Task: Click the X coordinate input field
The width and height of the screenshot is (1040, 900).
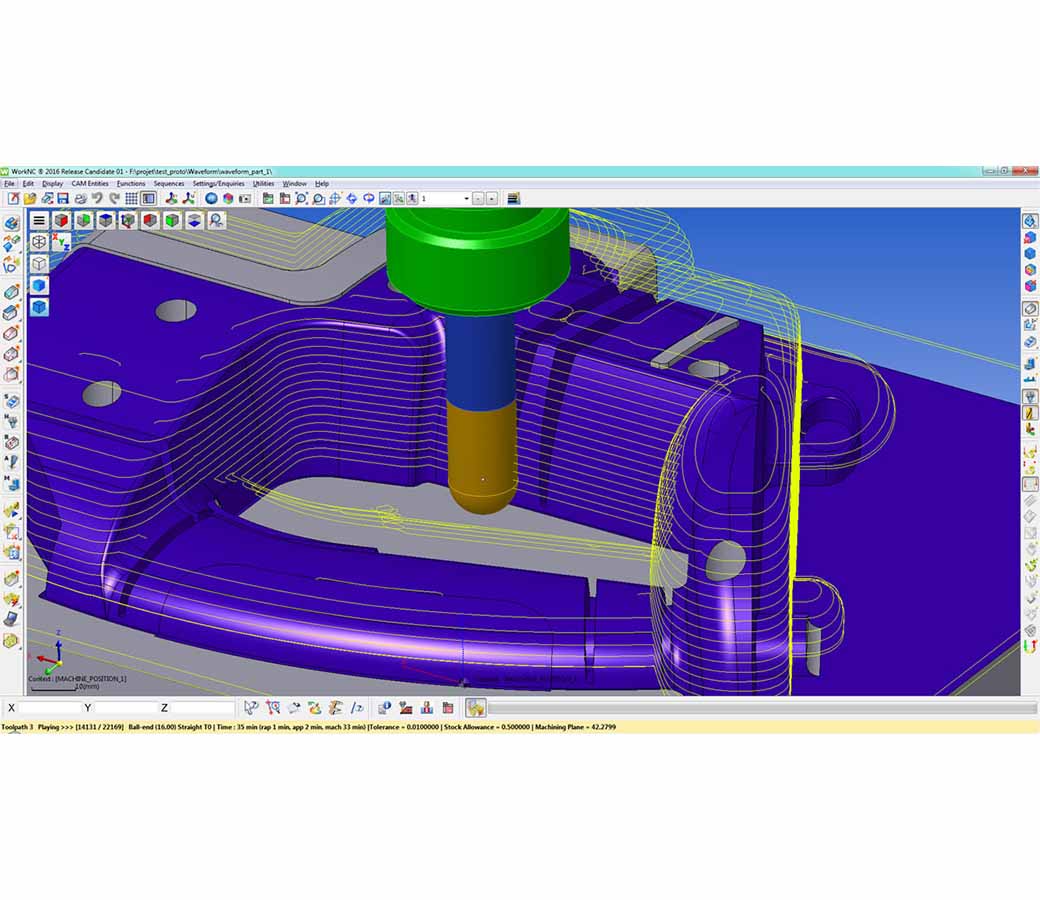Action: [50, 708]
